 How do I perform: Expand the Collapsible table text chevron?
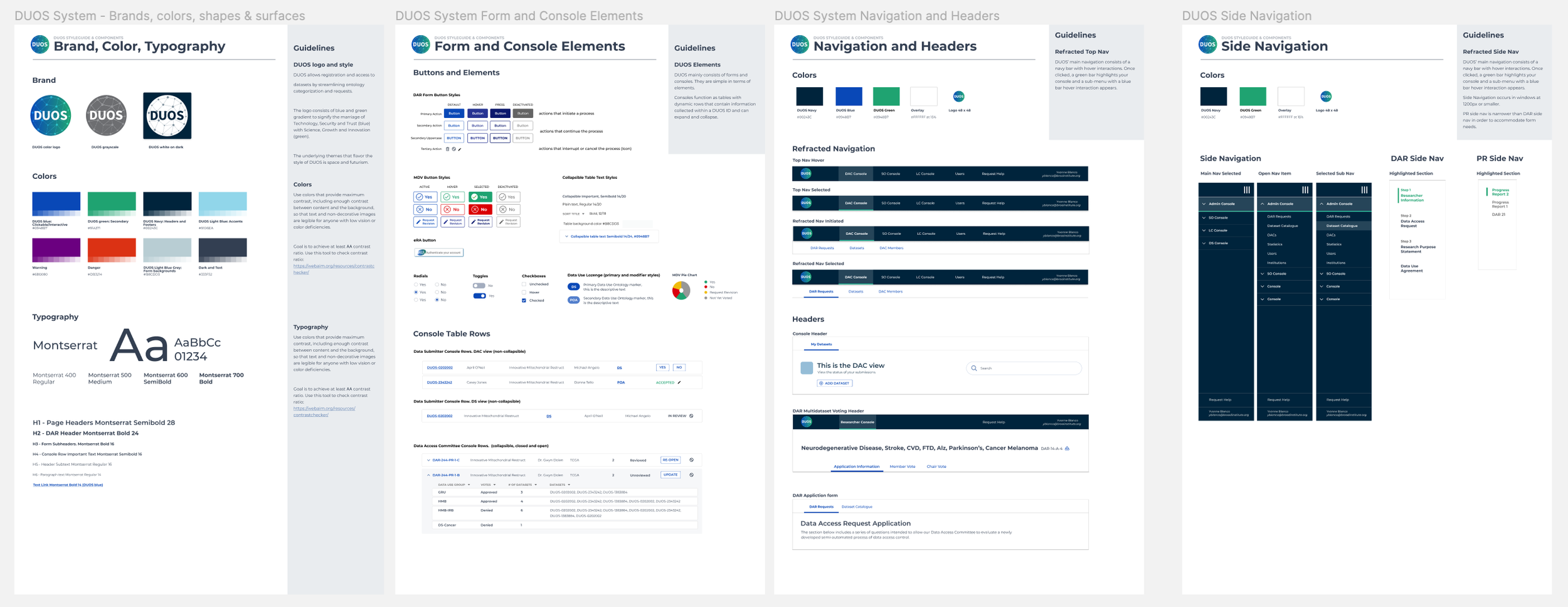coord(566,236)
